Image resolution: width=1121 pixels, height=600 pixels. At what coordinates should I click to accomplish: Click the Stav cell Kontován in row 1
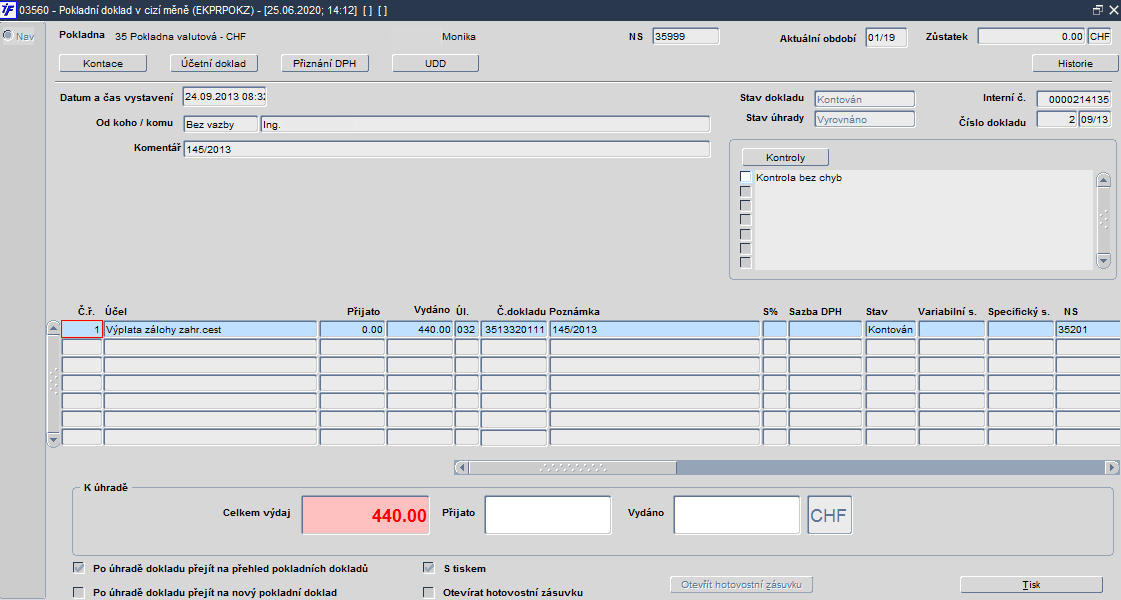coord(890,329)
